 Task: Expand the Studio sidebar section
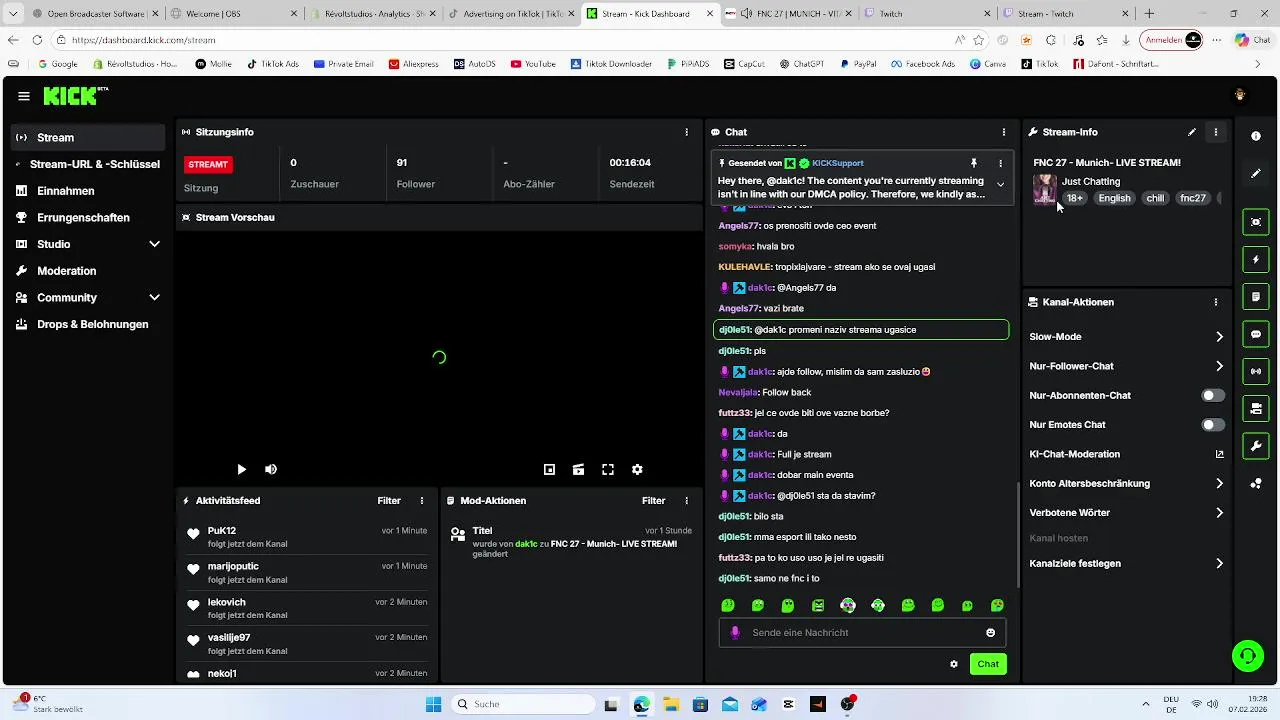154,244
